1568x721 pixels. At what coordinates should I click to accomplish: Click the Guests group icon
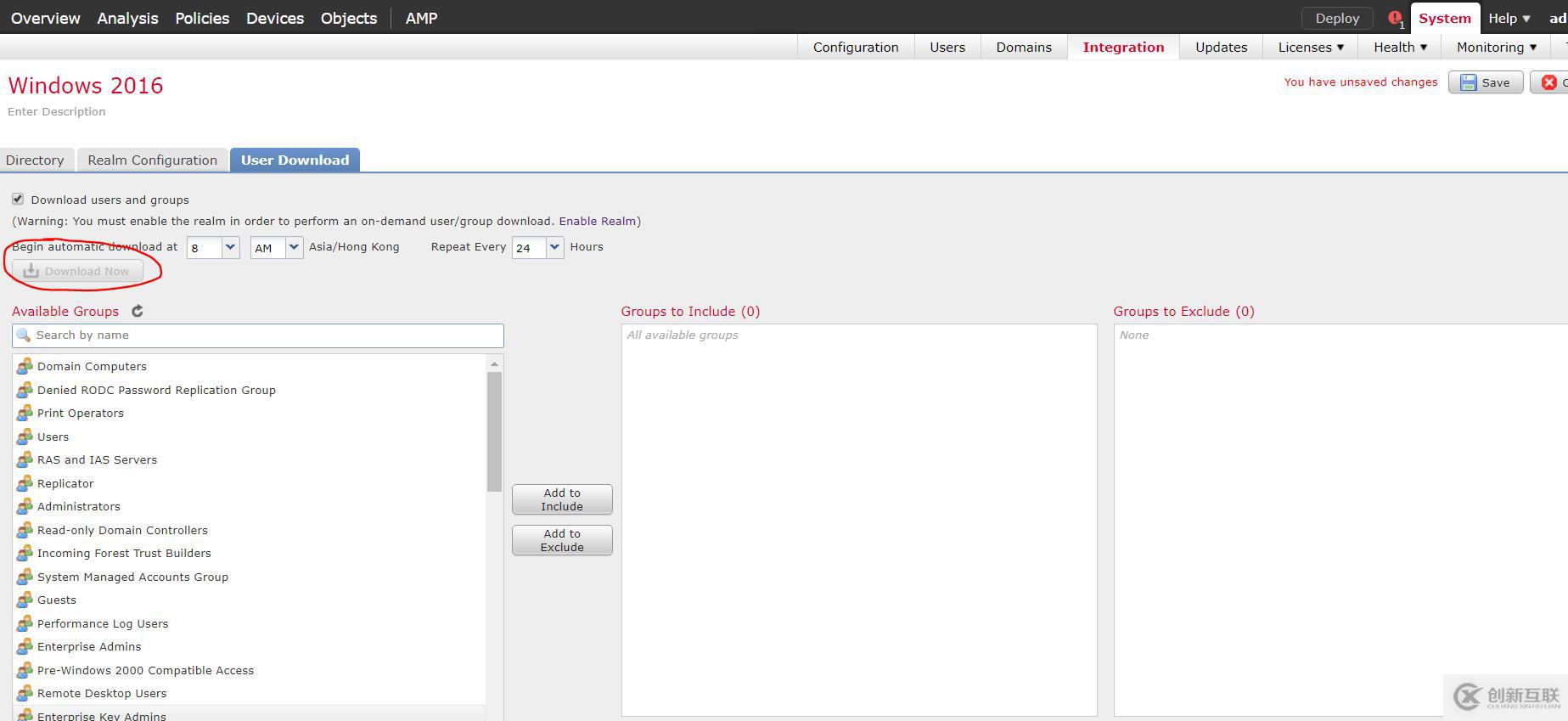25,600
